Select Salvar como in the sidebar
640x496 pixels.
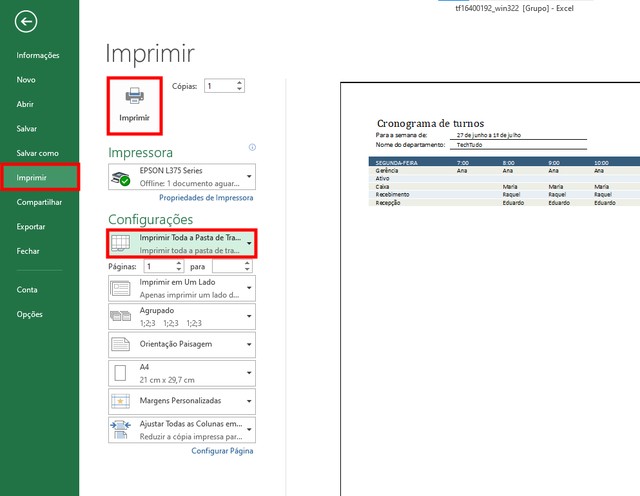[x=37, y=153]
